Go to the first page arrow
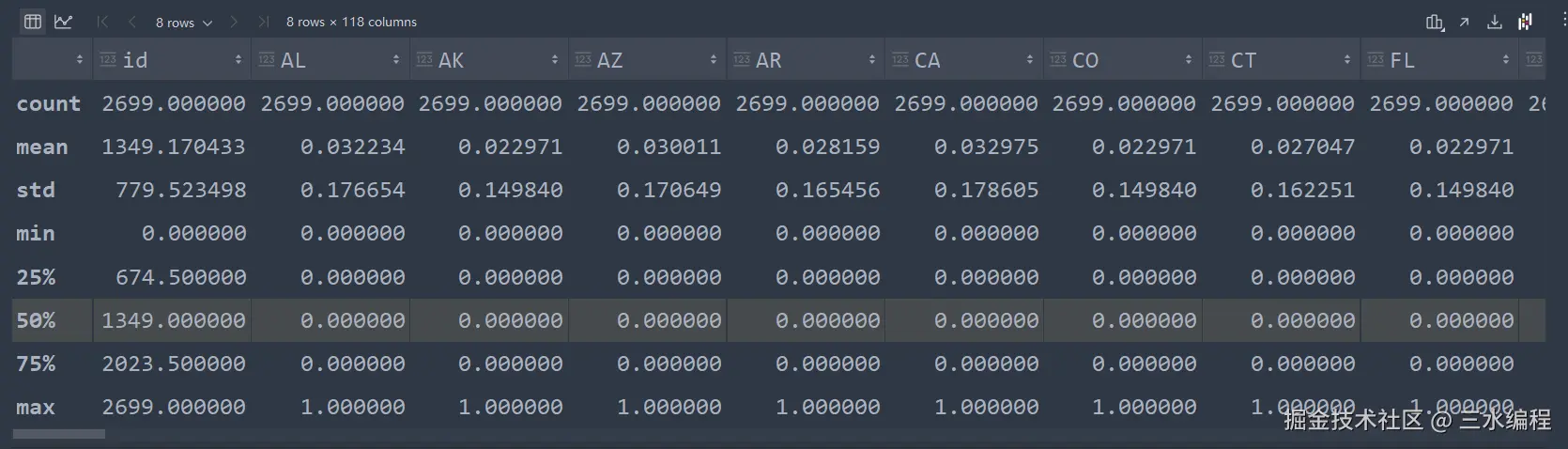1568x449 pixels. 103,22
